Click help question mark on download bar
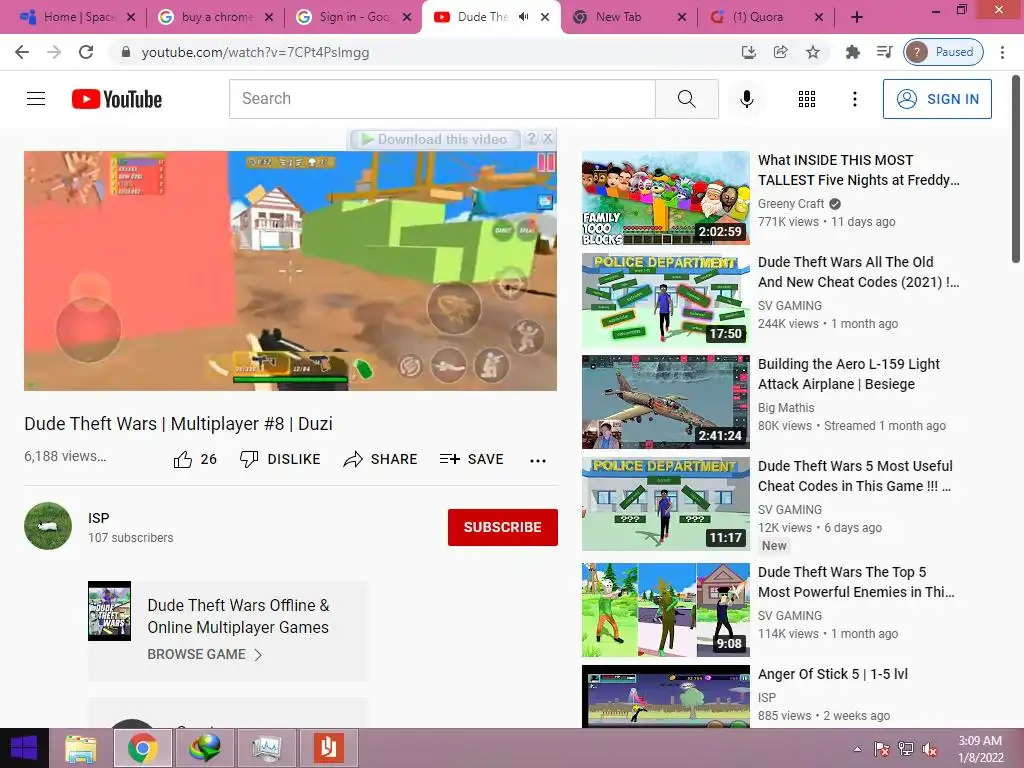The image size is (1024, 768). (532, 138)
